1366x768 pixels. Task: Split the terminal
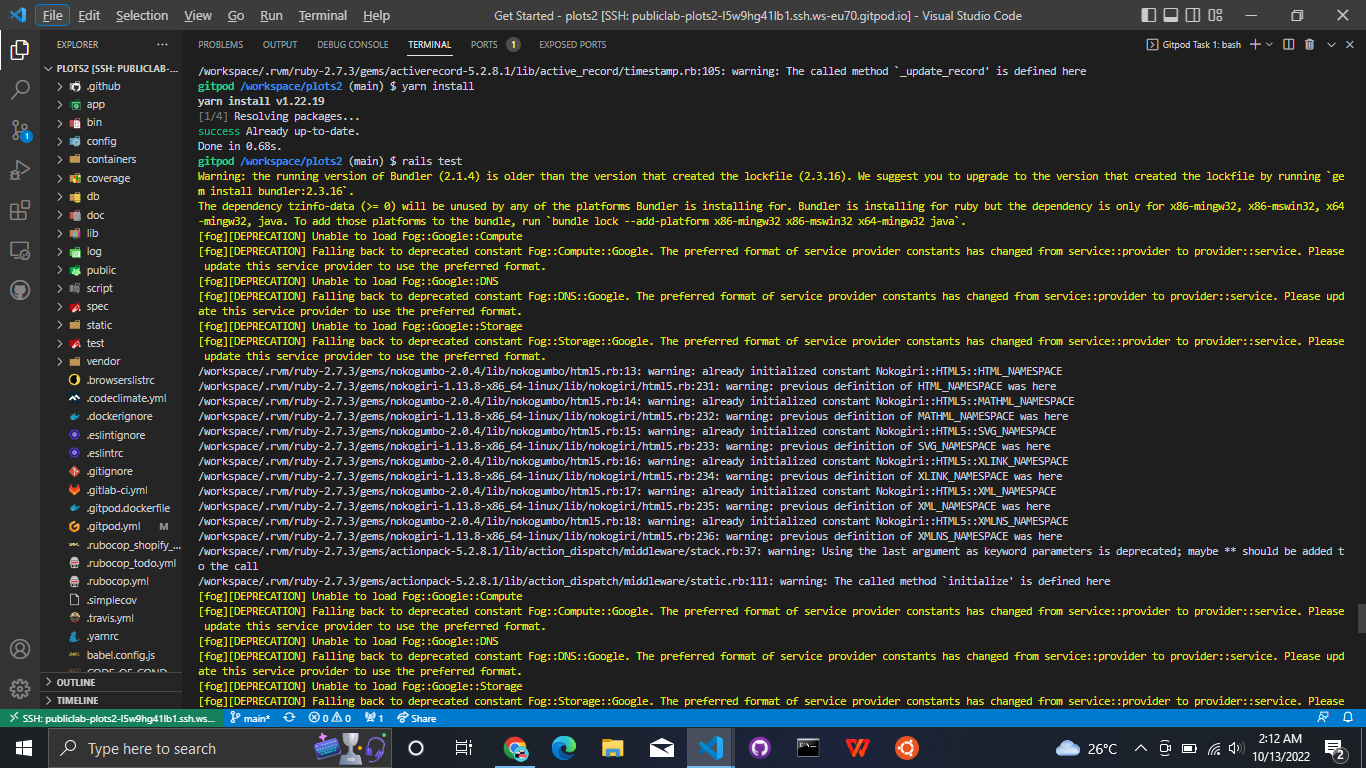1288,45
